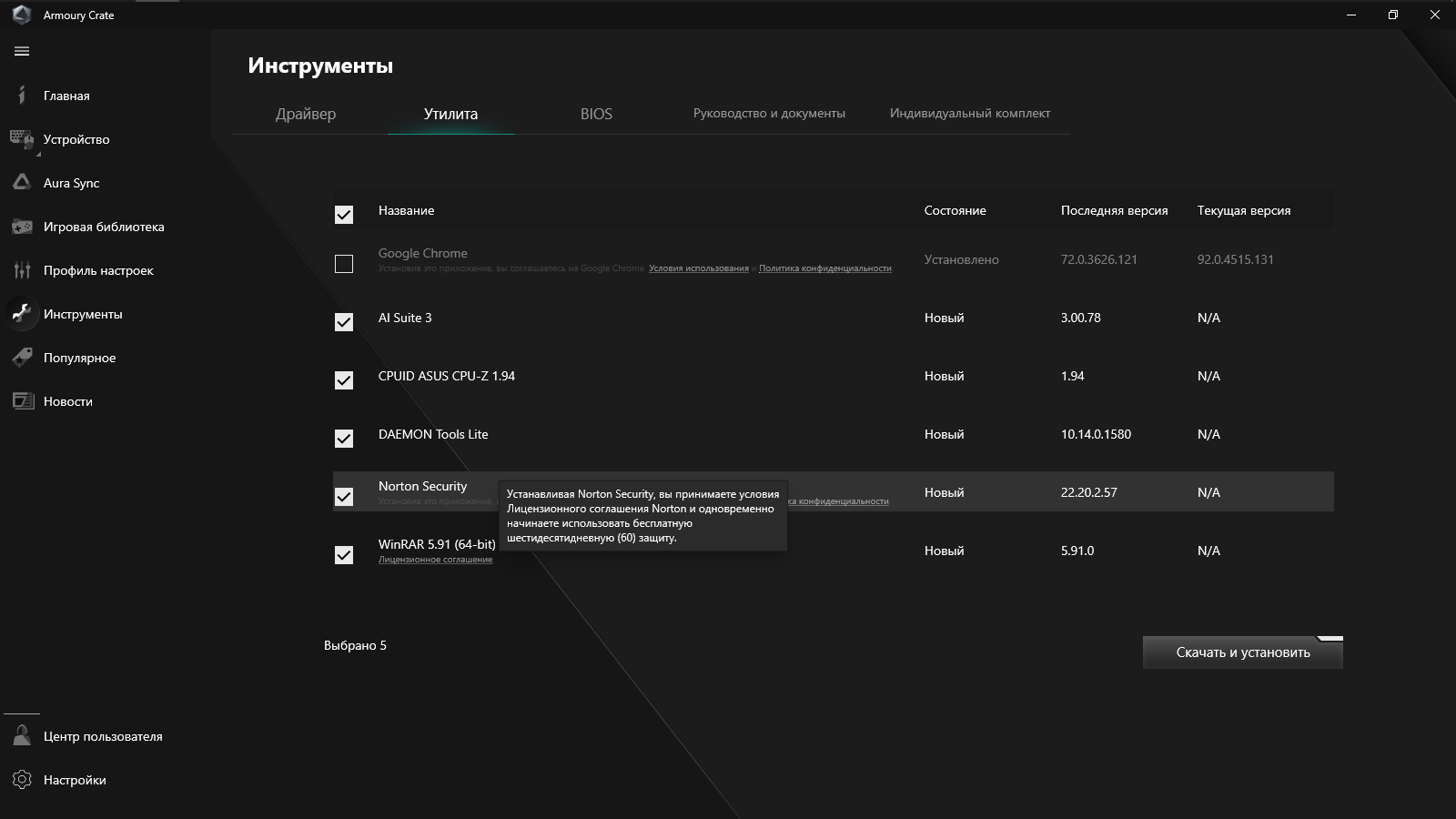Open Новости section
Screen dimensions: 1456x819
pyautogui.click(x=68, y=401)
